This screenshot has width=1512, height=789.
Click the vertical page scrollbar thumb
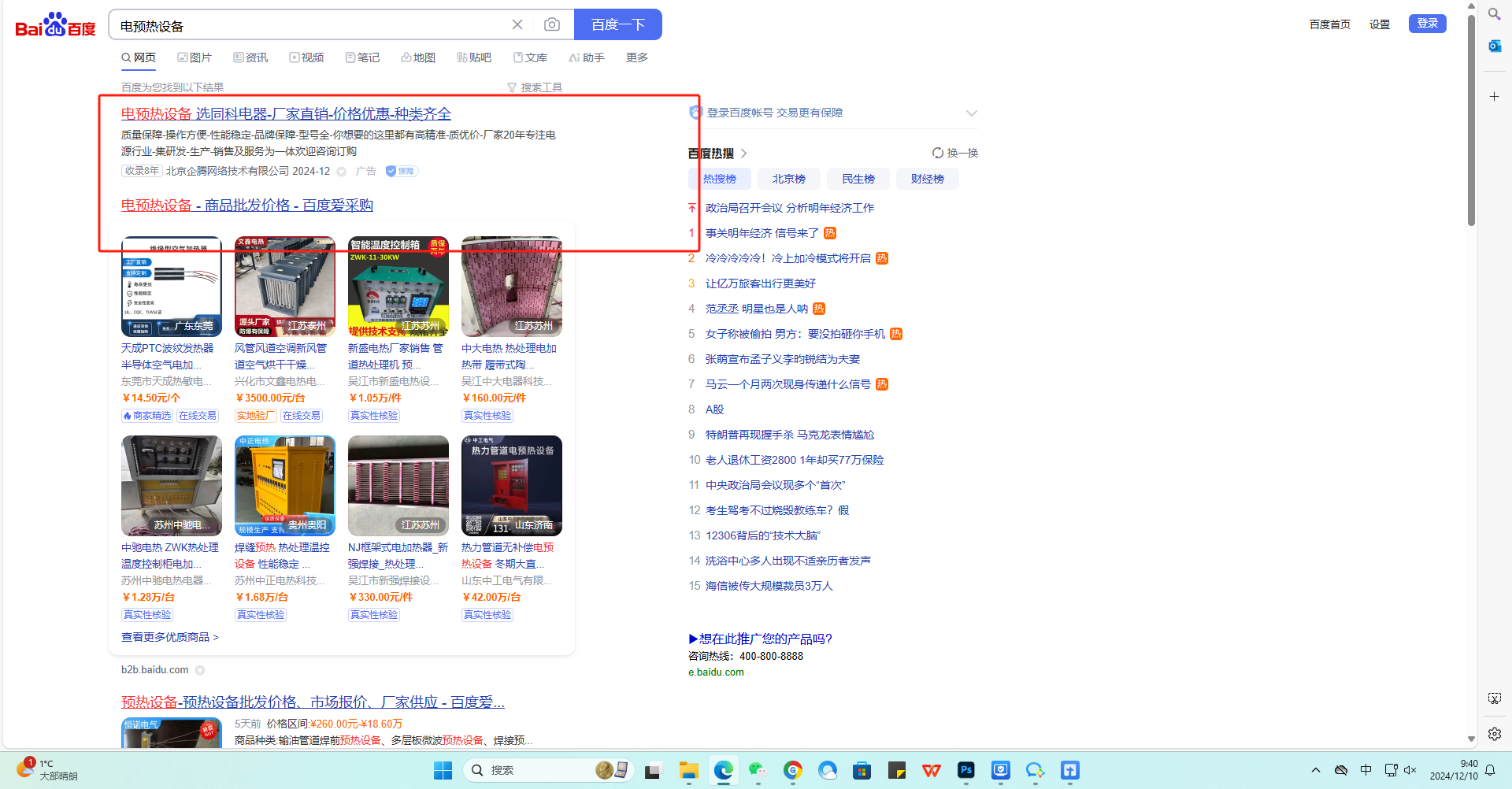(x=1471, y=120)
